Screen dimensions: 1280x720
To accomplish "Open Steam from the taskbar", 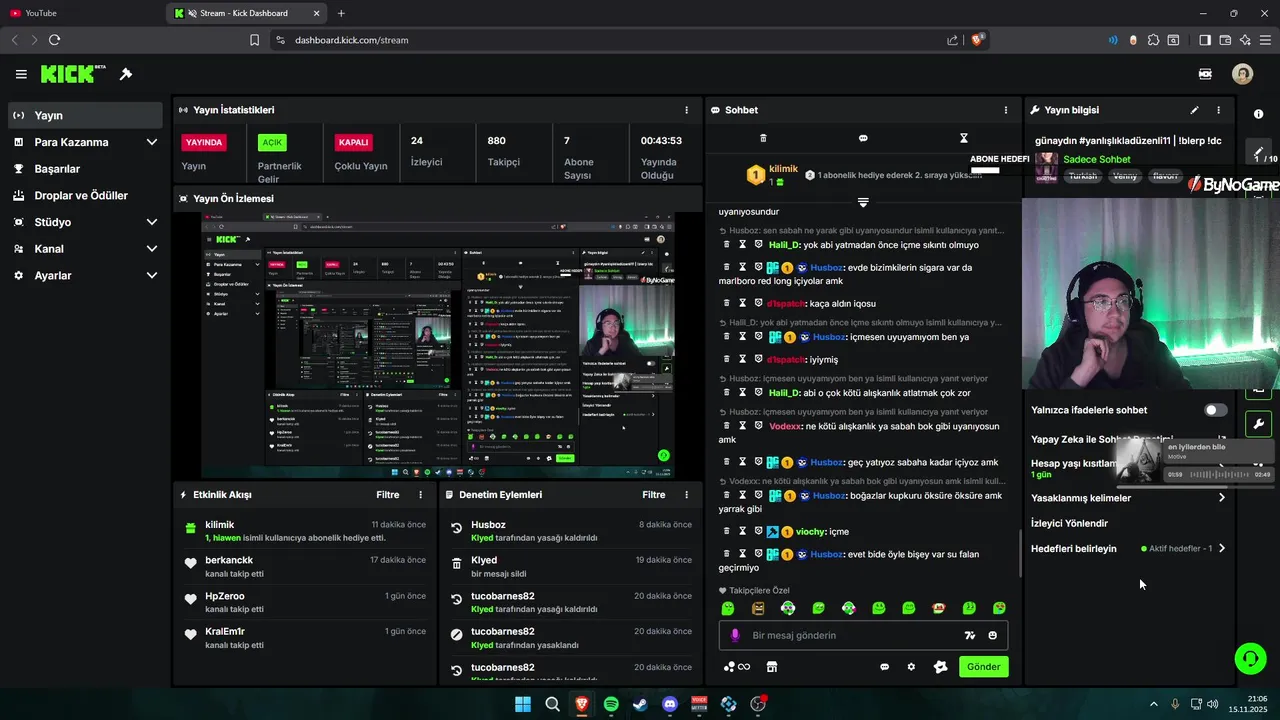I will pos(640,704).
